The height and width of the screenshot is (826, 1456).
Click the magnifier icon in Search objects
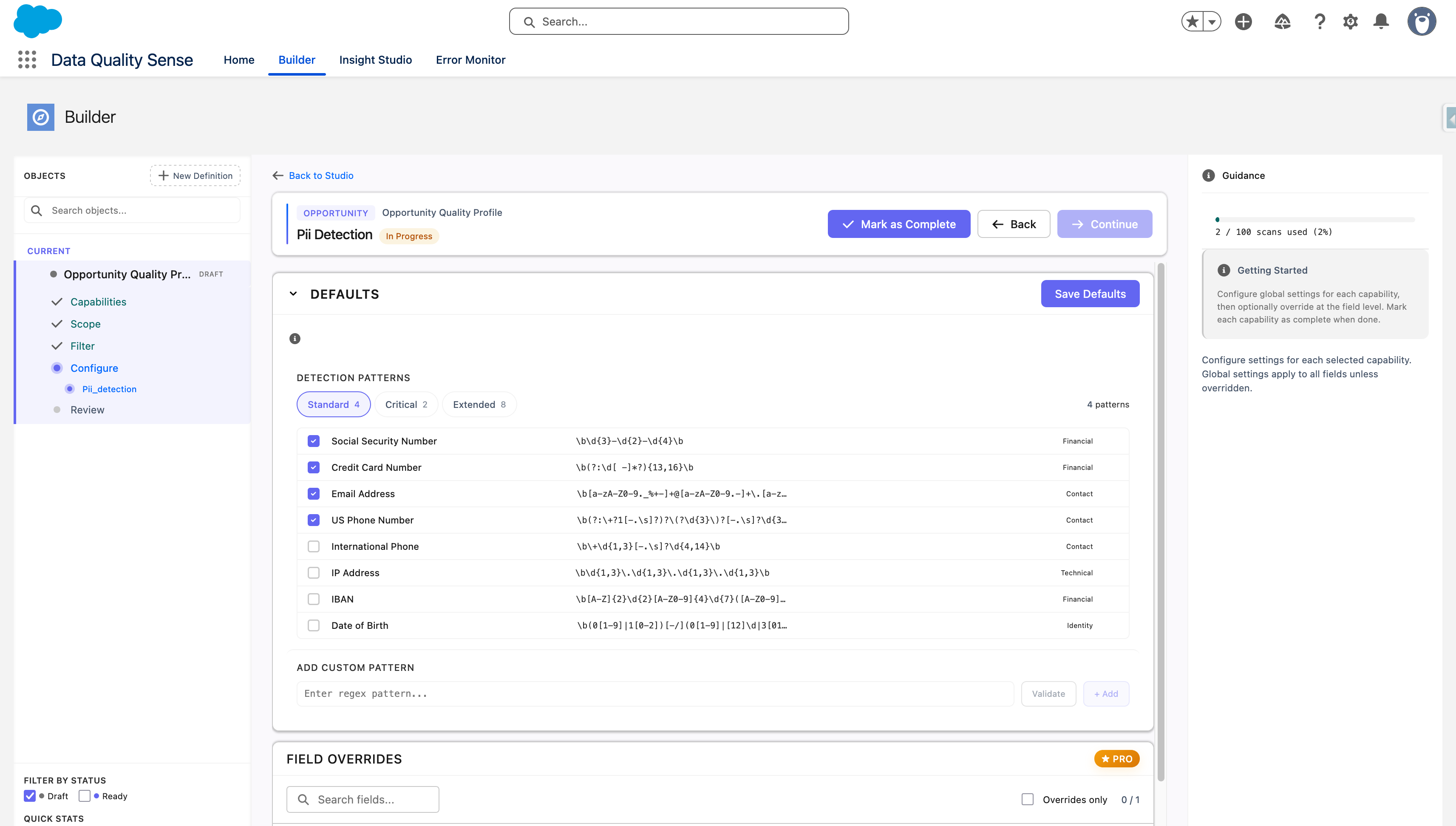click(36, 210)
